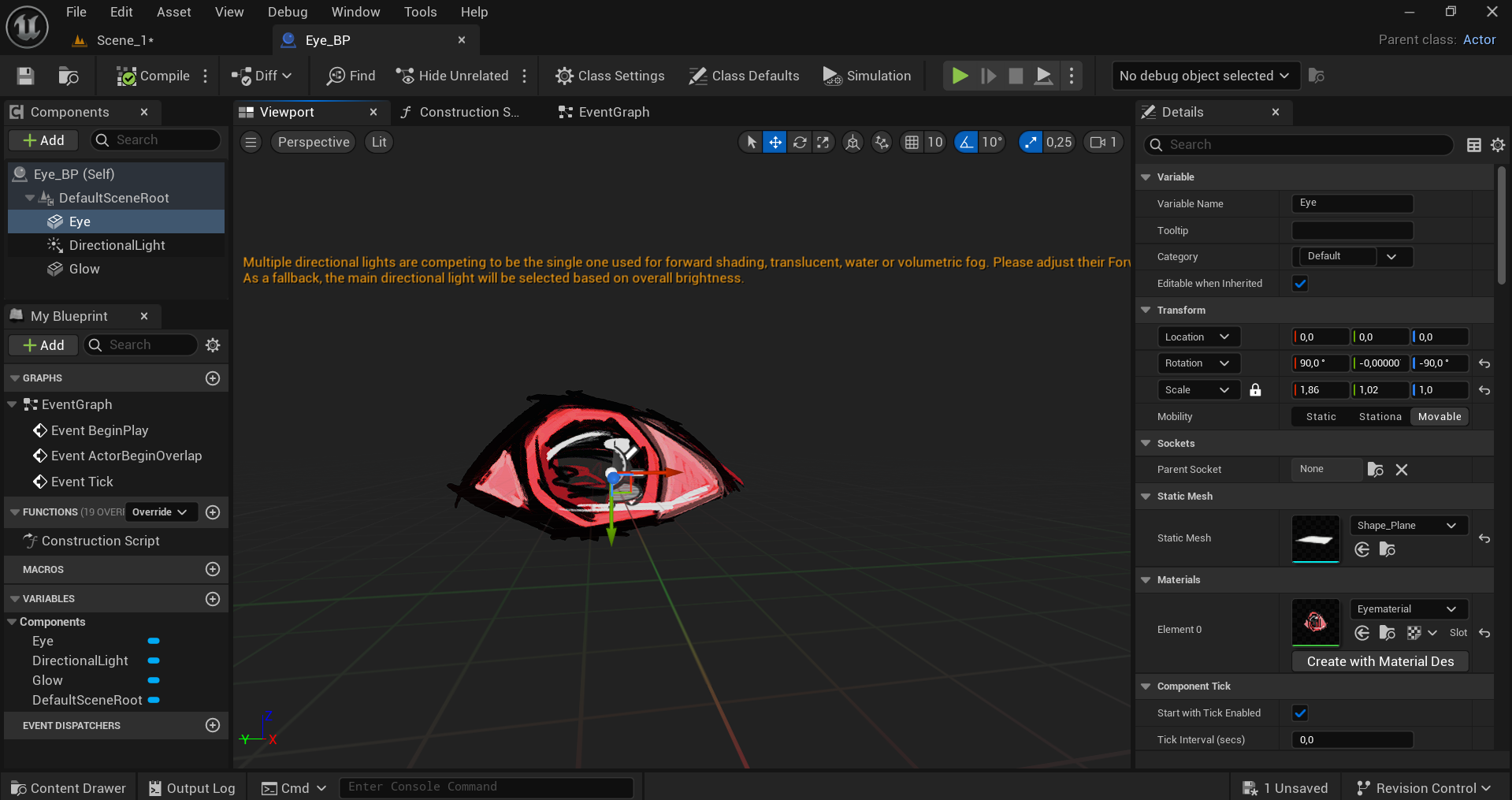Open the Static Mesh Shape_Plane dropdown

click(x=1408, y=526)
